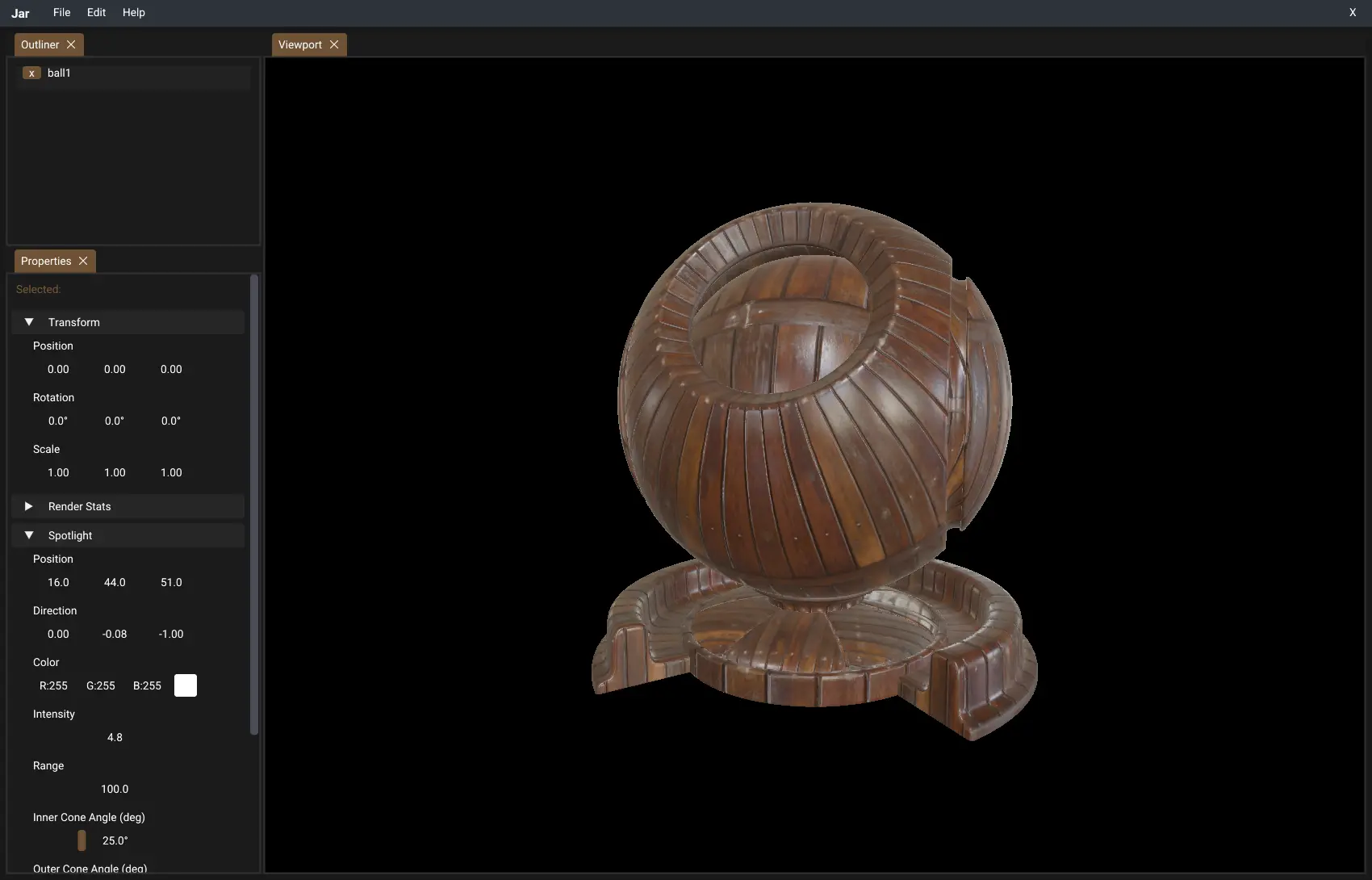This screenshot has height=880, width=1372.
Task: Open the Edit menu
Action: click(x=96, y=13)
